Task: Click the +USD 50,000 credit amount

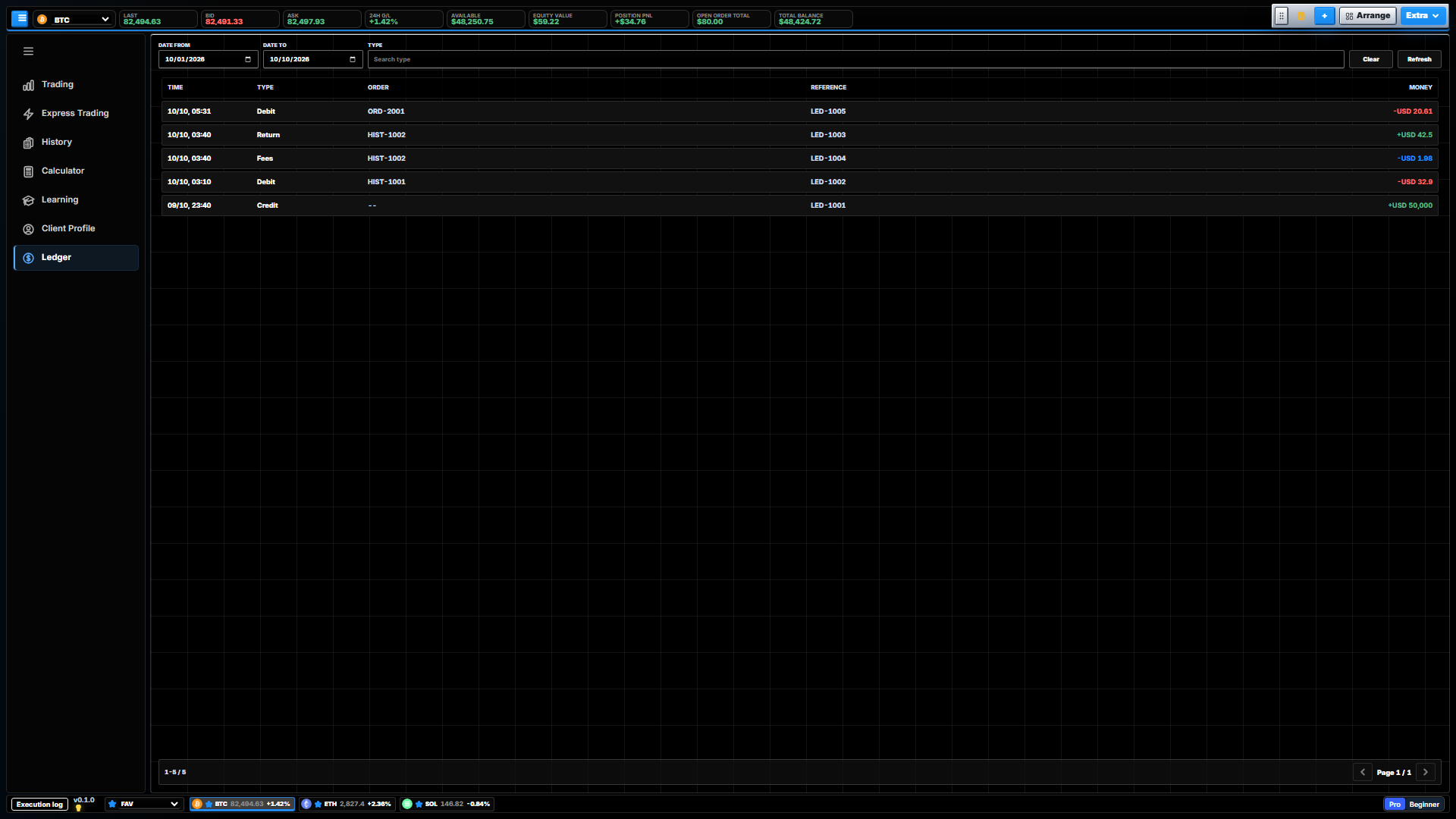Action: (x=1410, y=206)
